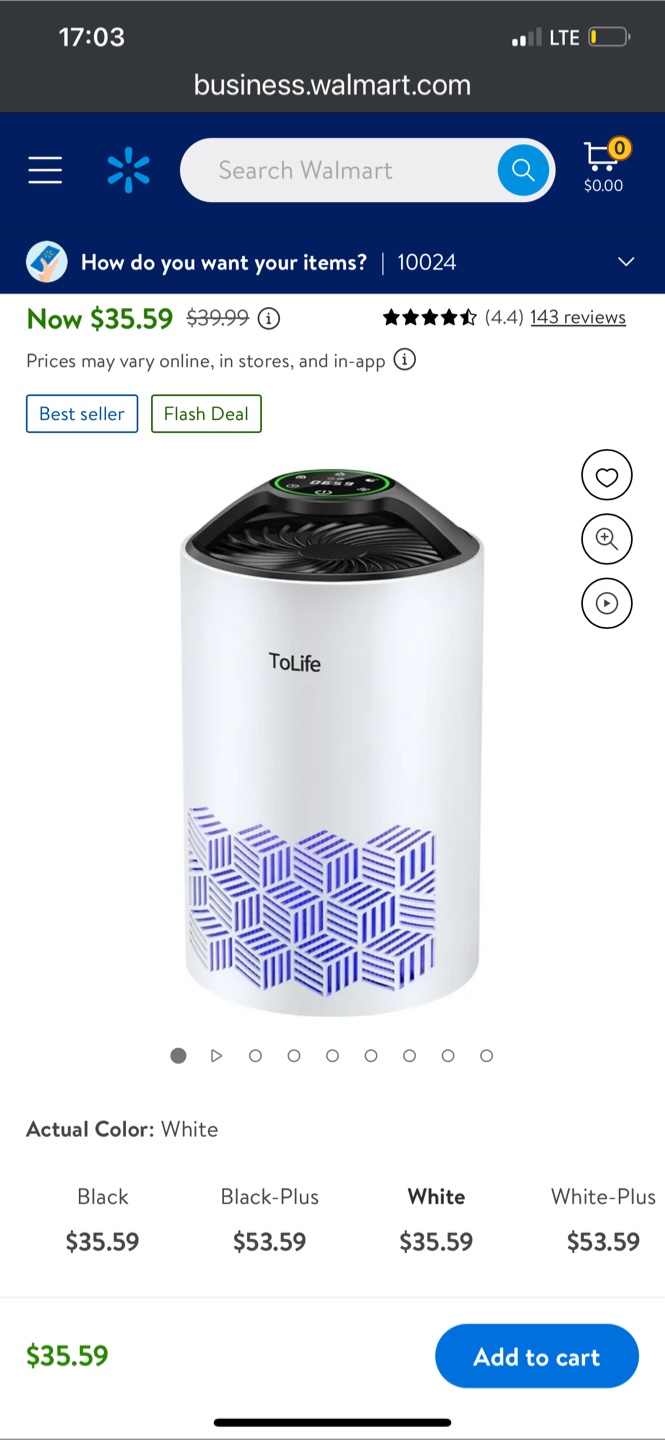Tap info icon next to $39.99 price

269,319
